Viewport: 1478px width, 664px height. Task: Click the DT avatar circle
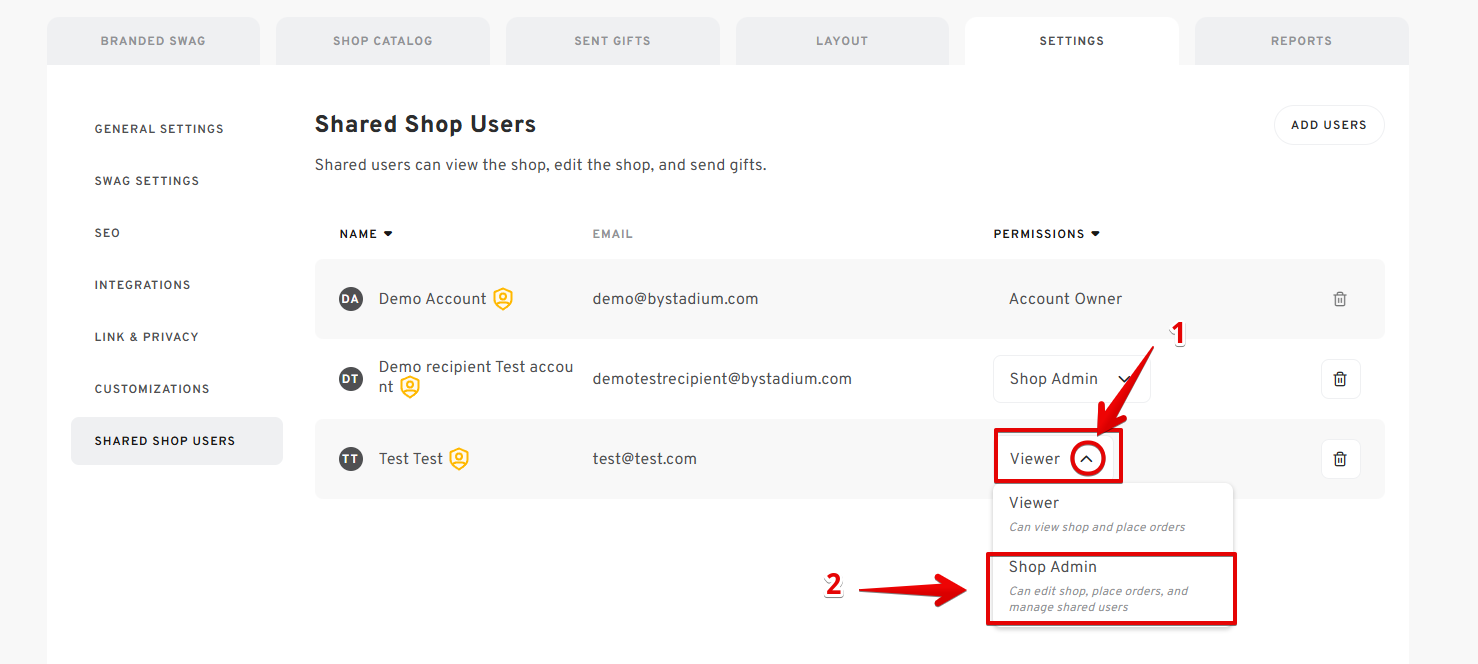click(350, 379)
